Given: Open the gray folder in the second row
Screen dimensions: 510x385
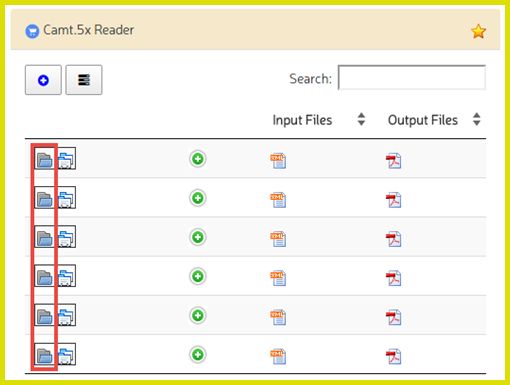Looking at the screenshot, I should 44,198.
